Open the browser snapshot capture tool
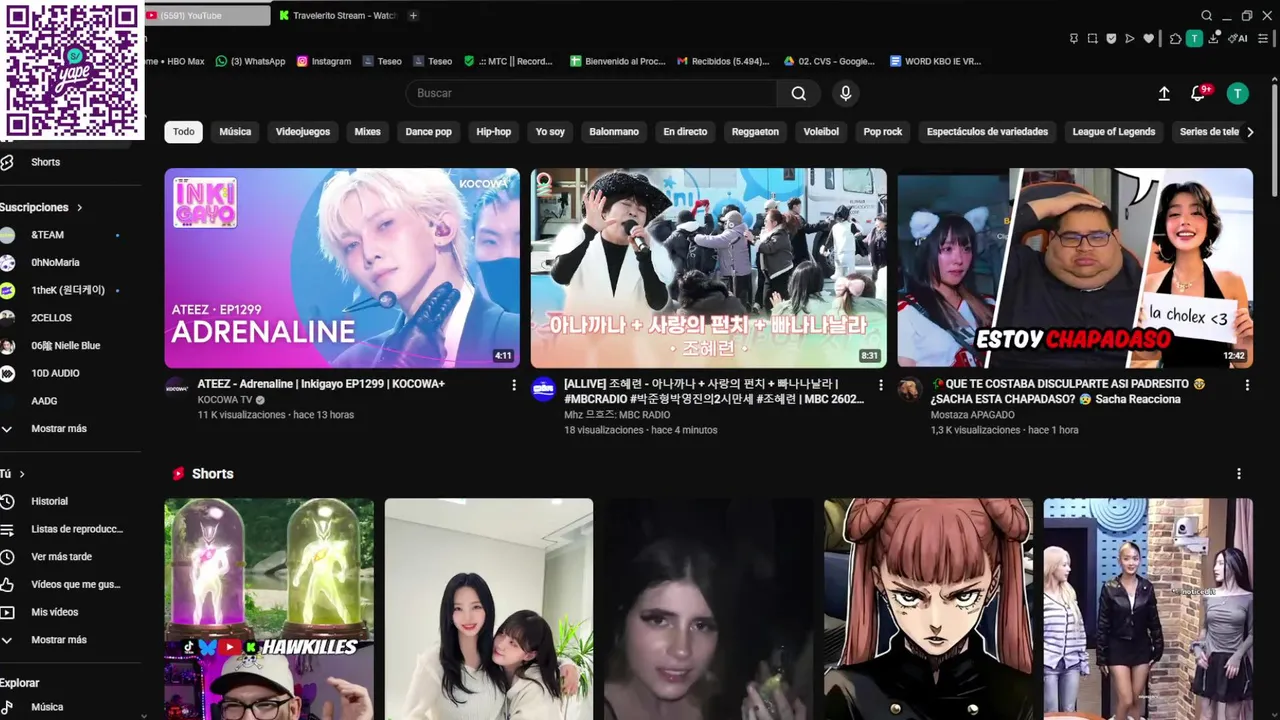This screenshot has height=720, width=1280. [x=1092, y=39]
